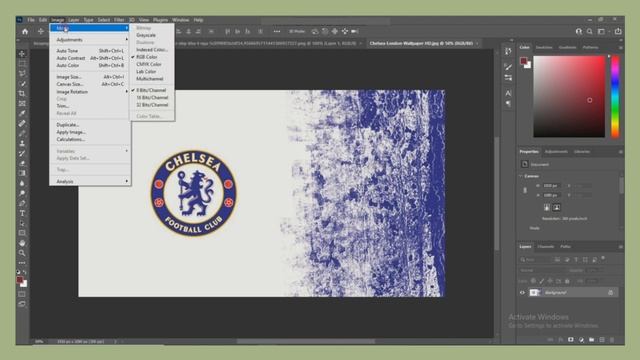Image resolution: width=640 pixels, height=360 pixels.
Task: Select the Horizontal Type tool
Action: click(22, 213)
